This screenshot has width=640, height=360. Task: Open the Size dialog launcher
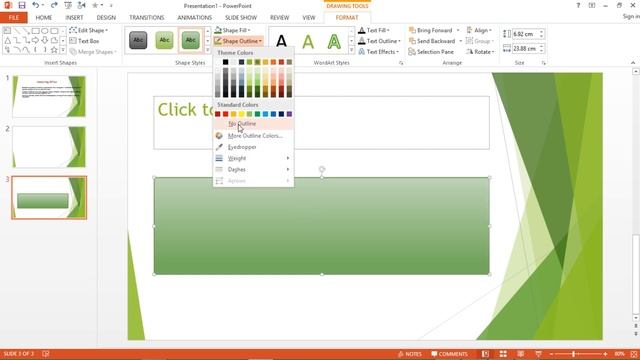[x=543, y=63]
